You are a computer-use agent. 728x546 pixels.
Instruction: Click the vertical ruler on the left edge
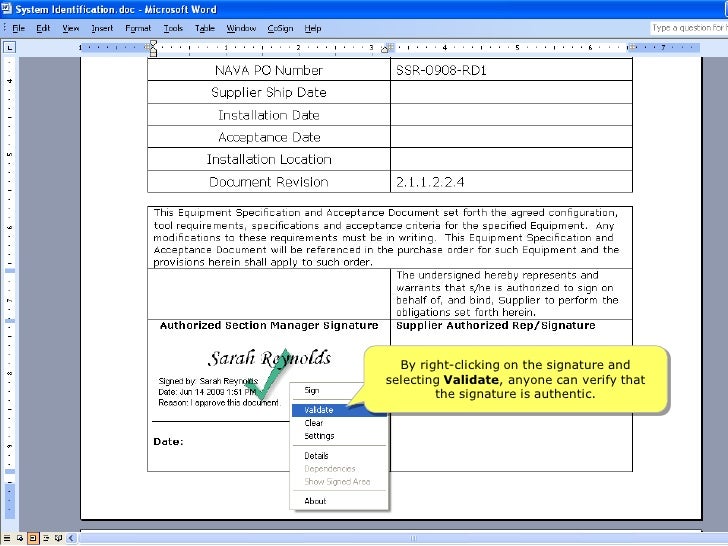(x=9, y=288)
